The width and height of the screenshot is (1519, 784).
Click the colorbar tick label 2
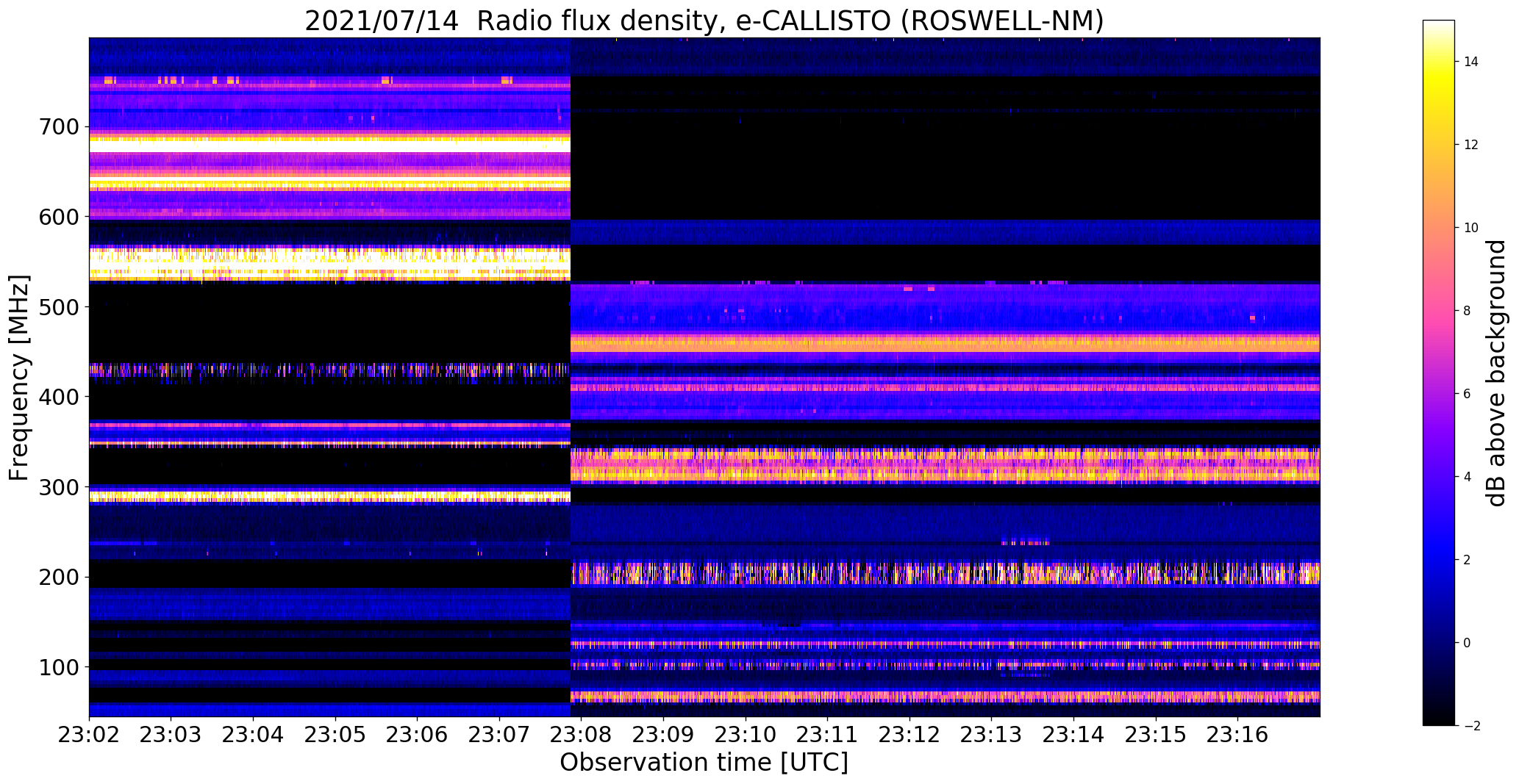click(1467, 560)
